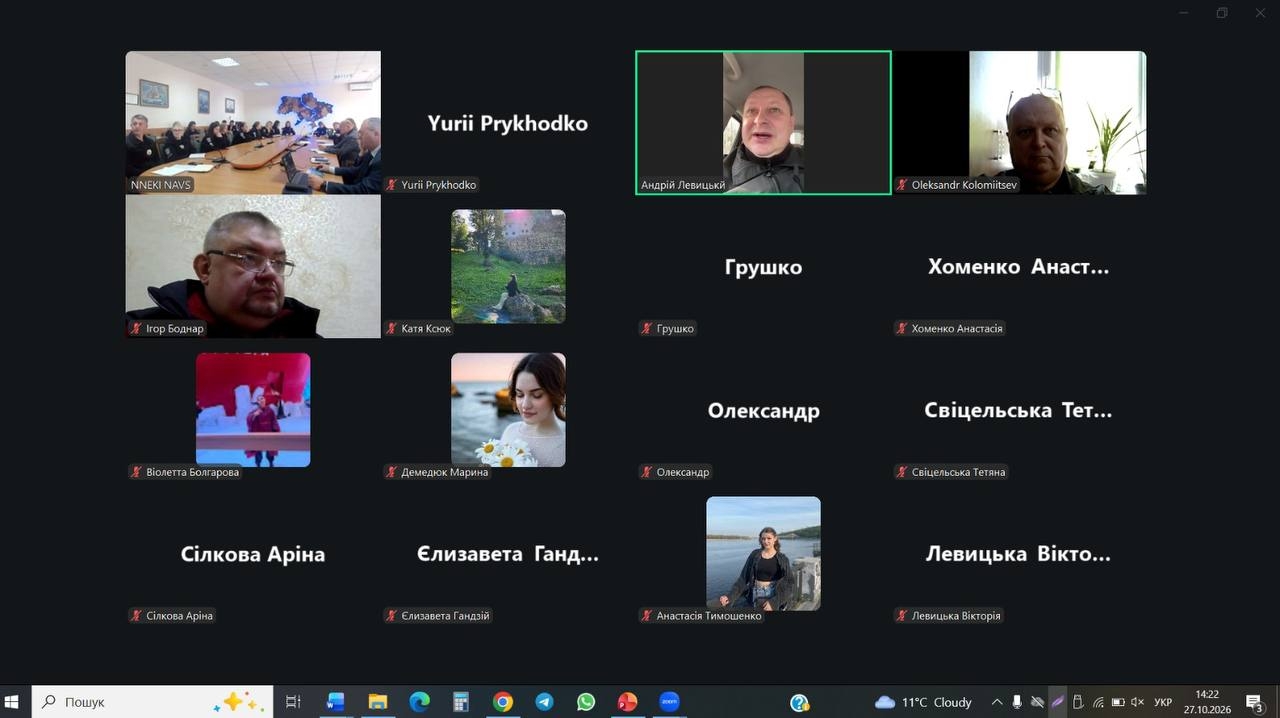Select the large Грушко name tile
1280x718 pixels.
pyautogui.click(x=763, y=267)
